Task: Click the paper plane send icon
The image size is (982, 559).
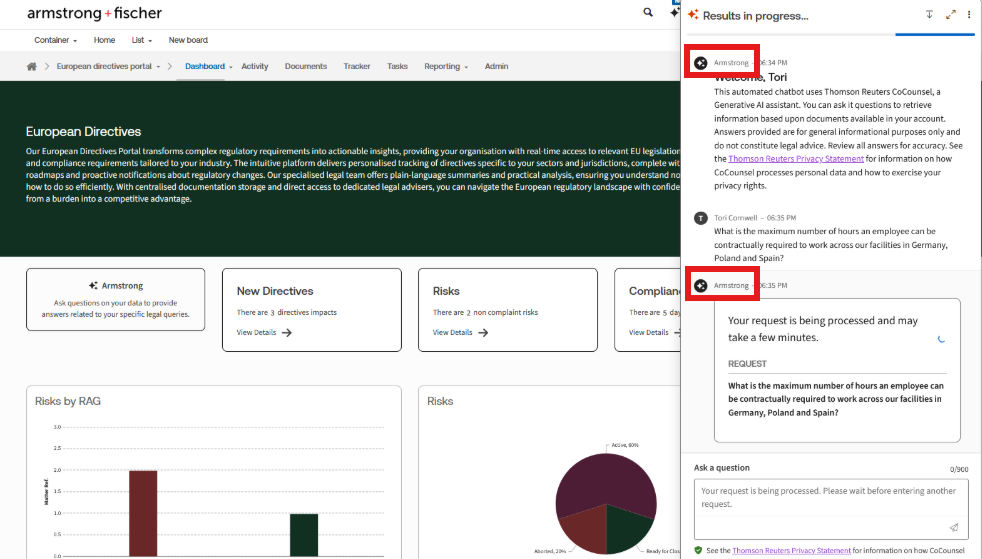Action: click(953, 527)
